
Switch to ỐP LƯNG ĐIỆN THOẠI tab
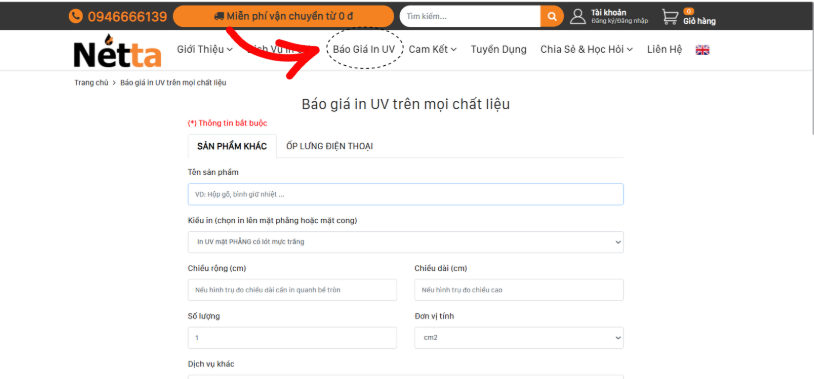(330, 146)
